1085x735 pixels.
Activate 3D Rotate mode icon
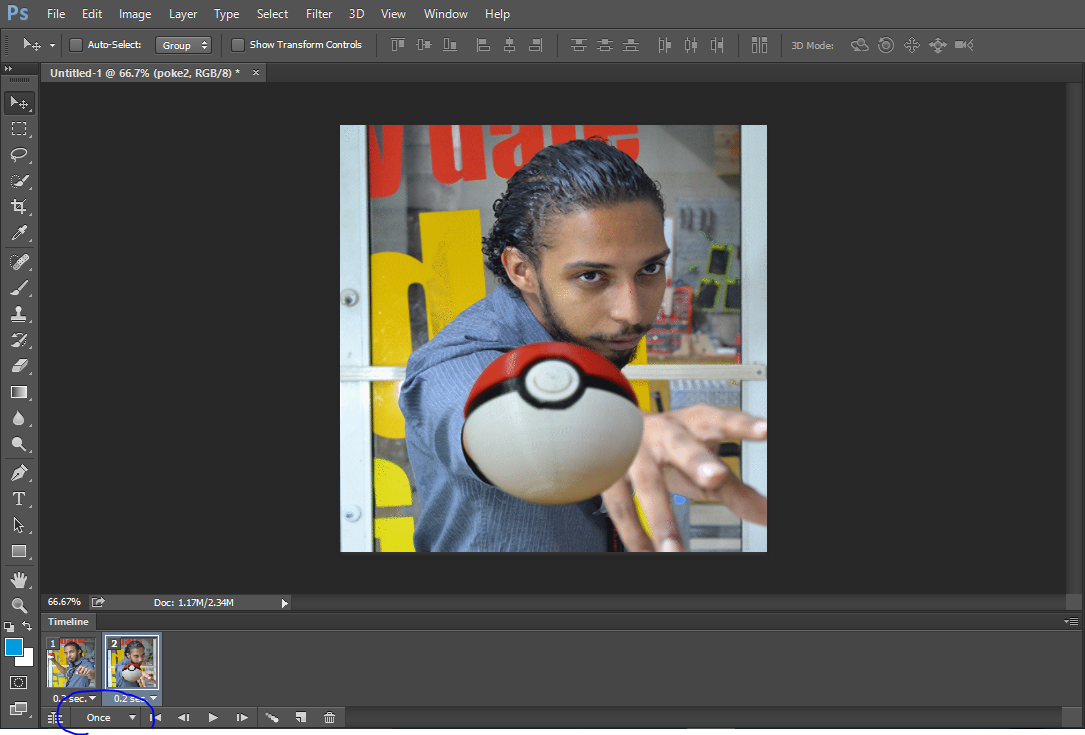(859, 45)
